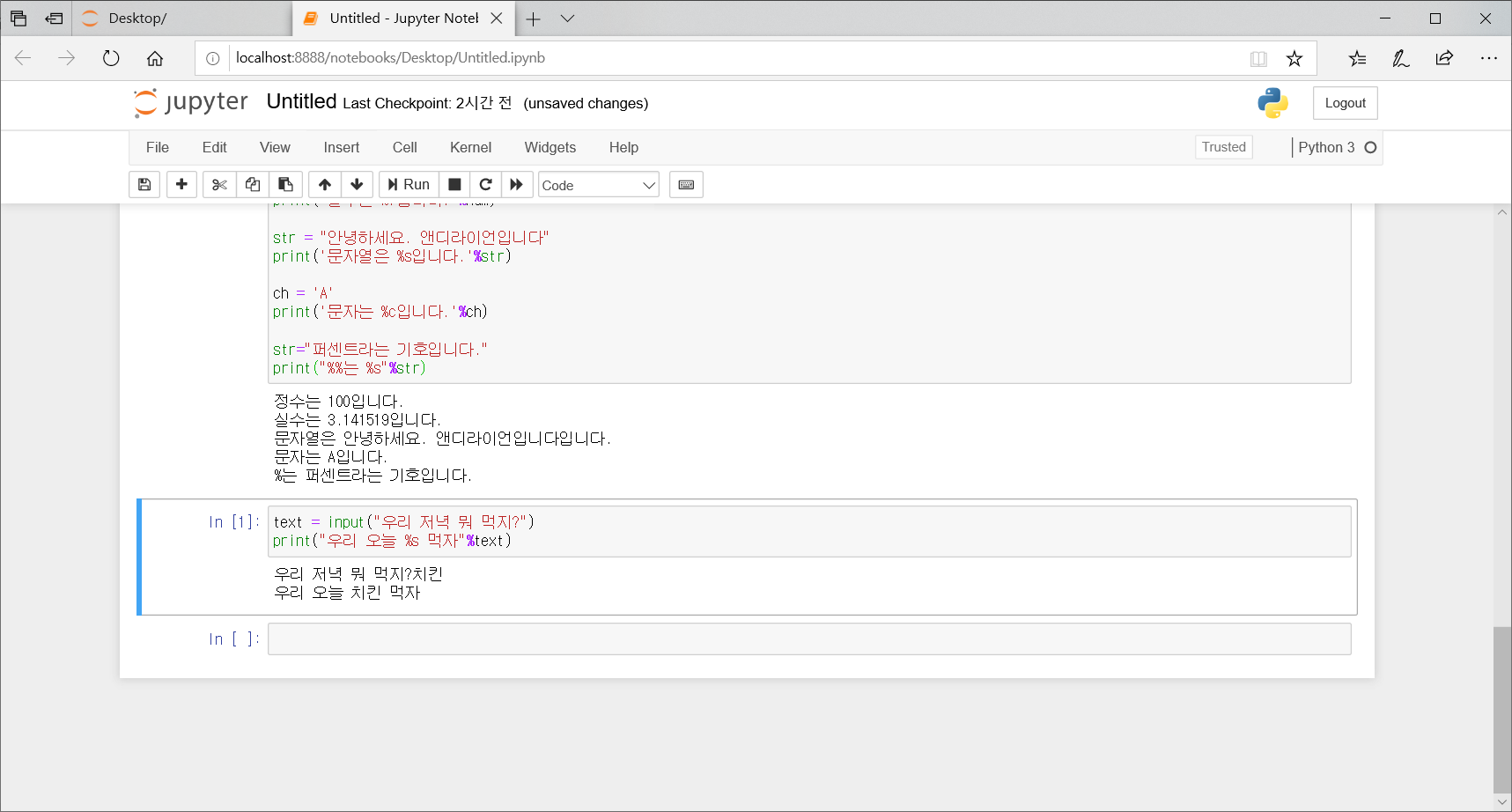1512x812 pixels.
Task: Add notes with pen icon
Action: click(x=1400, y=58)
